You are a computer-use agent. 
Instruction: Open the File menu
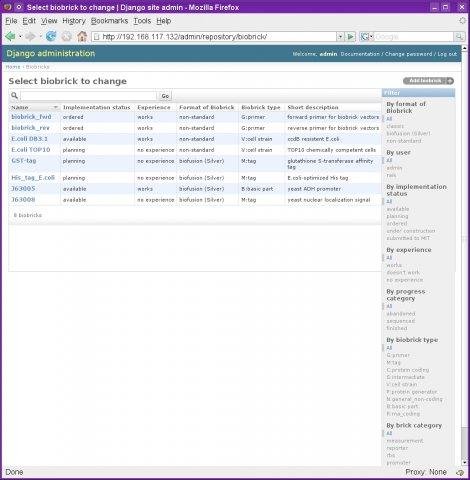(11, 21)
